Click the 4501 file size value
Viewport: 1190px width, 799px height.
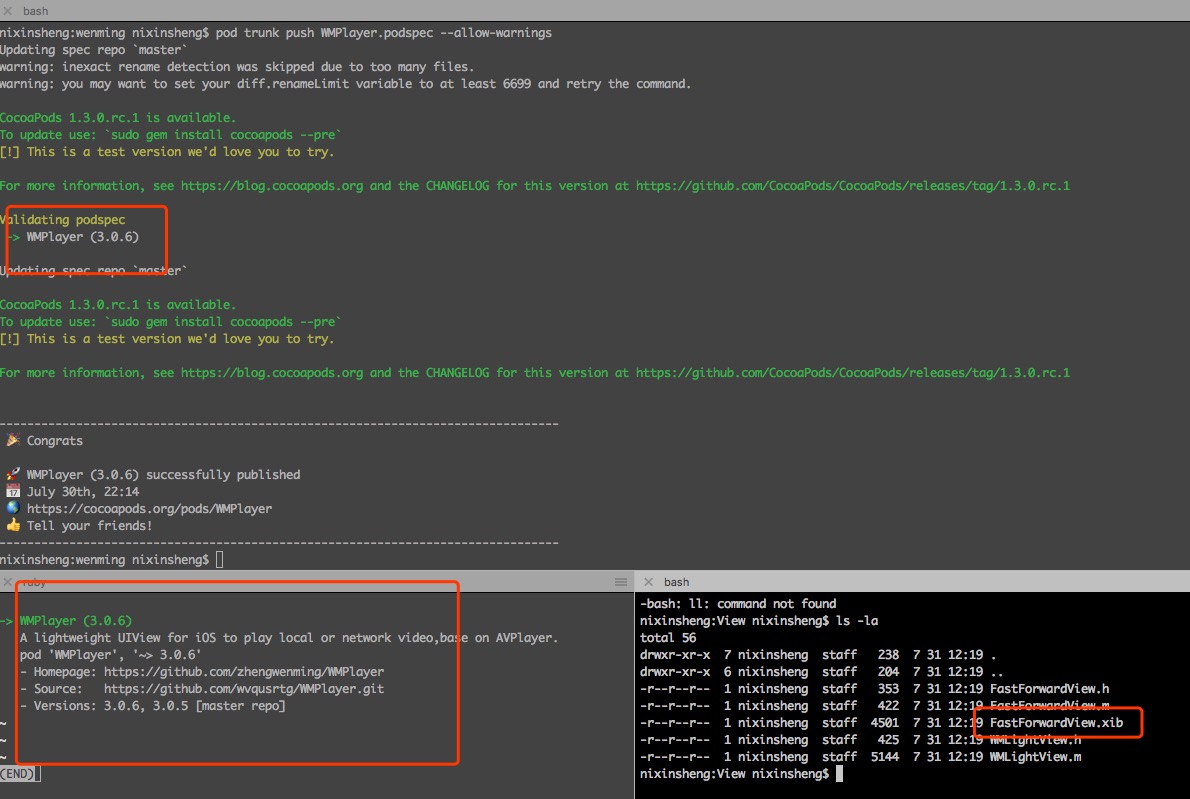[x=884, y=723]
